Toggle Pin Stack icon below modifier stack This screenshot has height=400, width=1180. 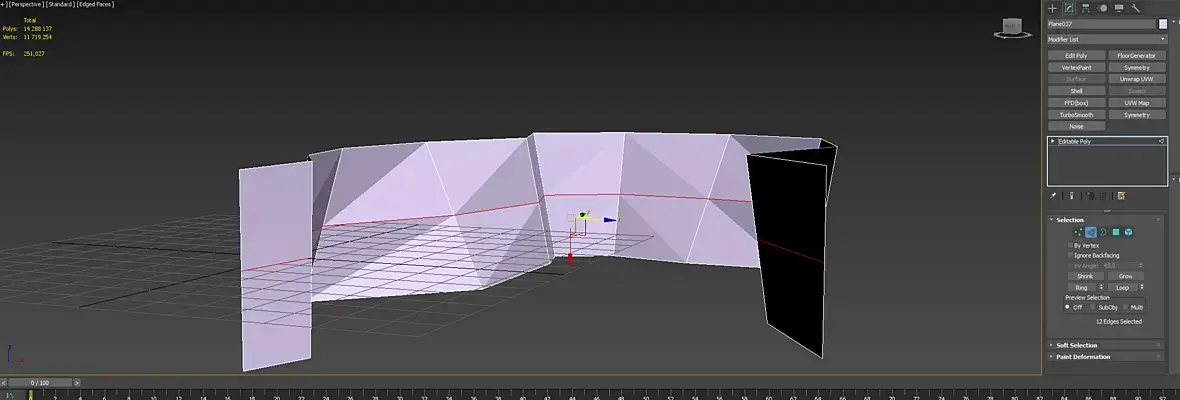coord(1054,195)
